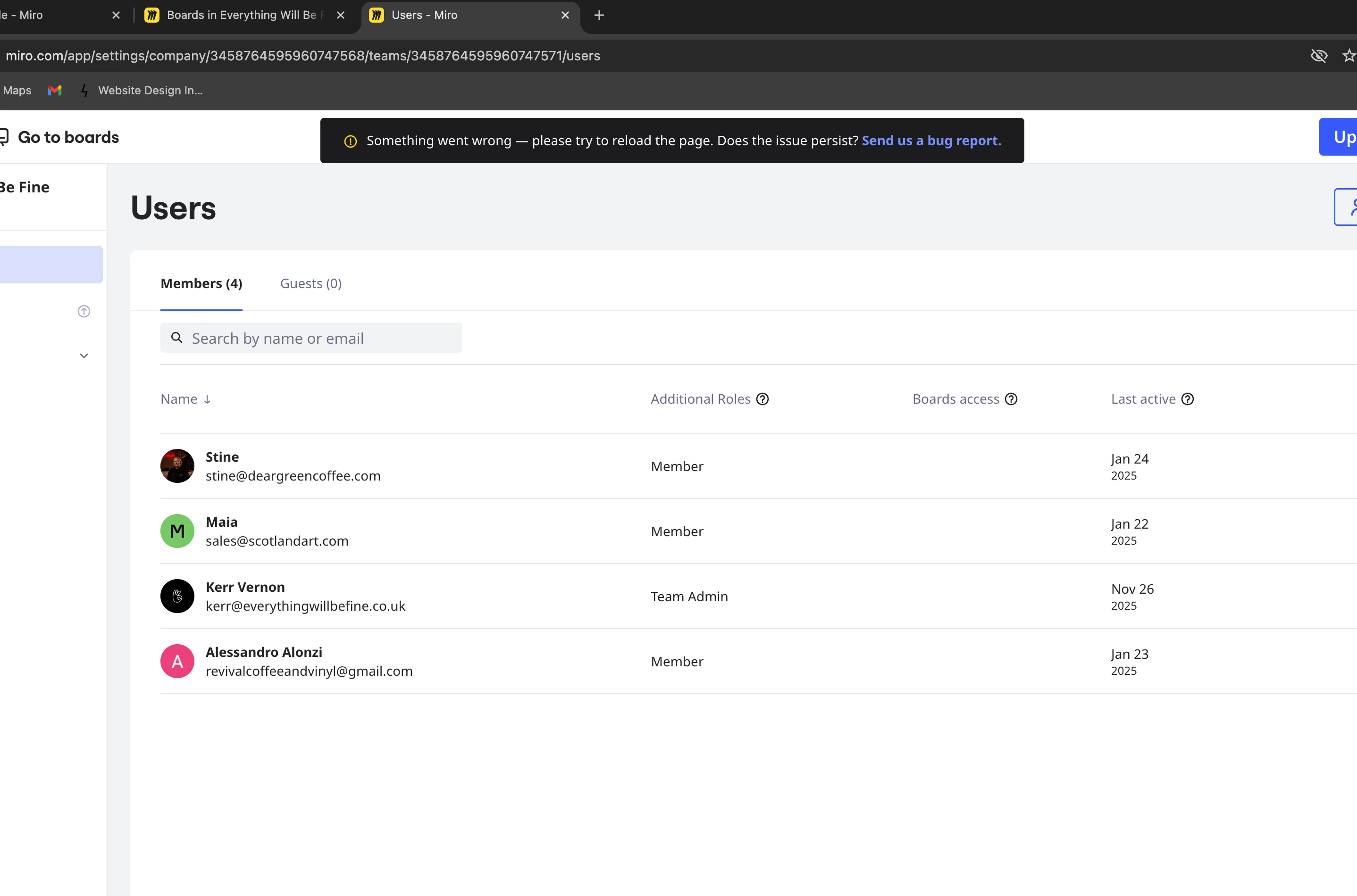Switch to Guests (0) tab
This screenshot has height=896, width=1357.
[x=310, y=283]
